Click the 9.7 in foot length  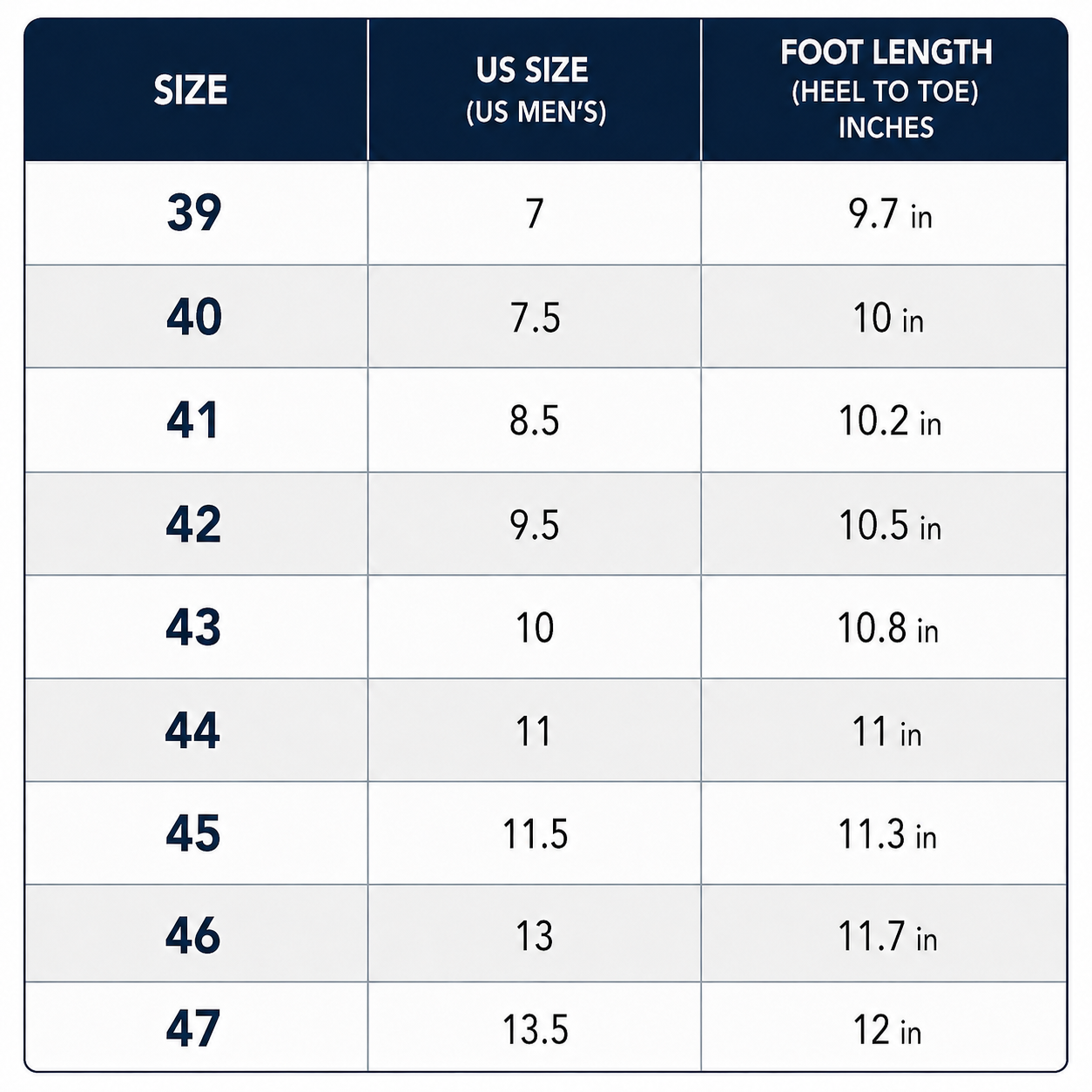coord(890,214)
